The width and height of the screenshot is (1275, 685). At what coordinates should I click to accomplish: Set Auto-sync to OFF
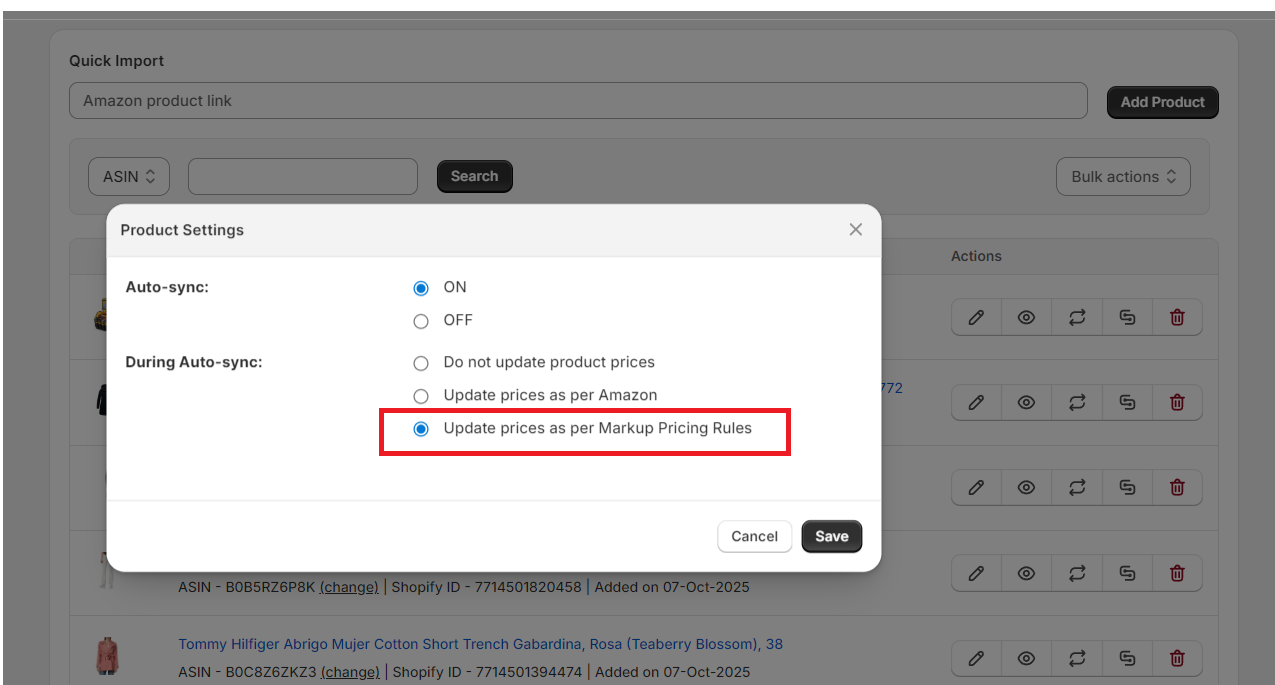tap(421, 321)
